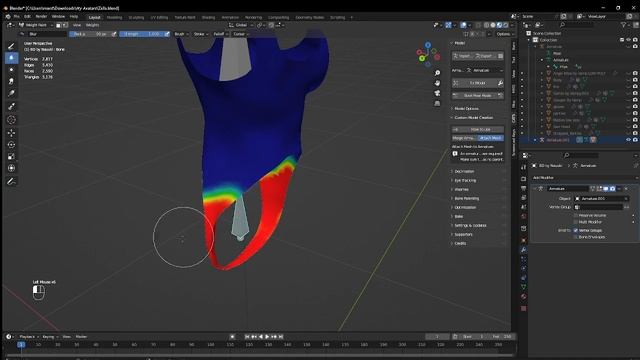This screenshot has width=640, height=360.
Task: Uncheck Vertex Groups bind option
Action: 576,230
